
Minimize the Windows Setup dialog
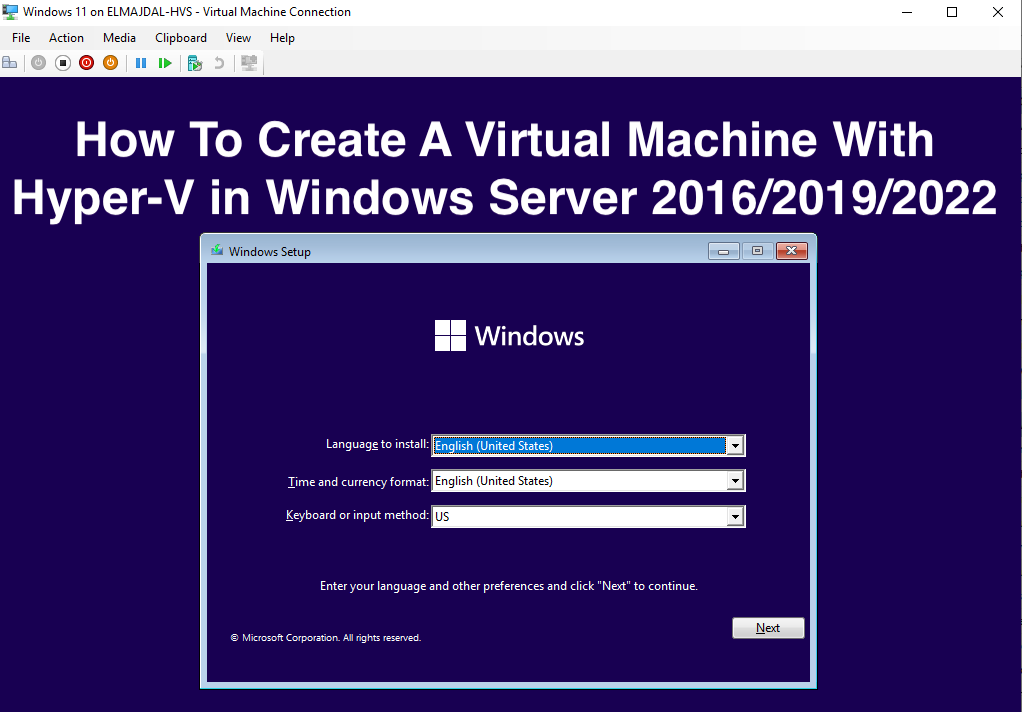click(723, 251)
